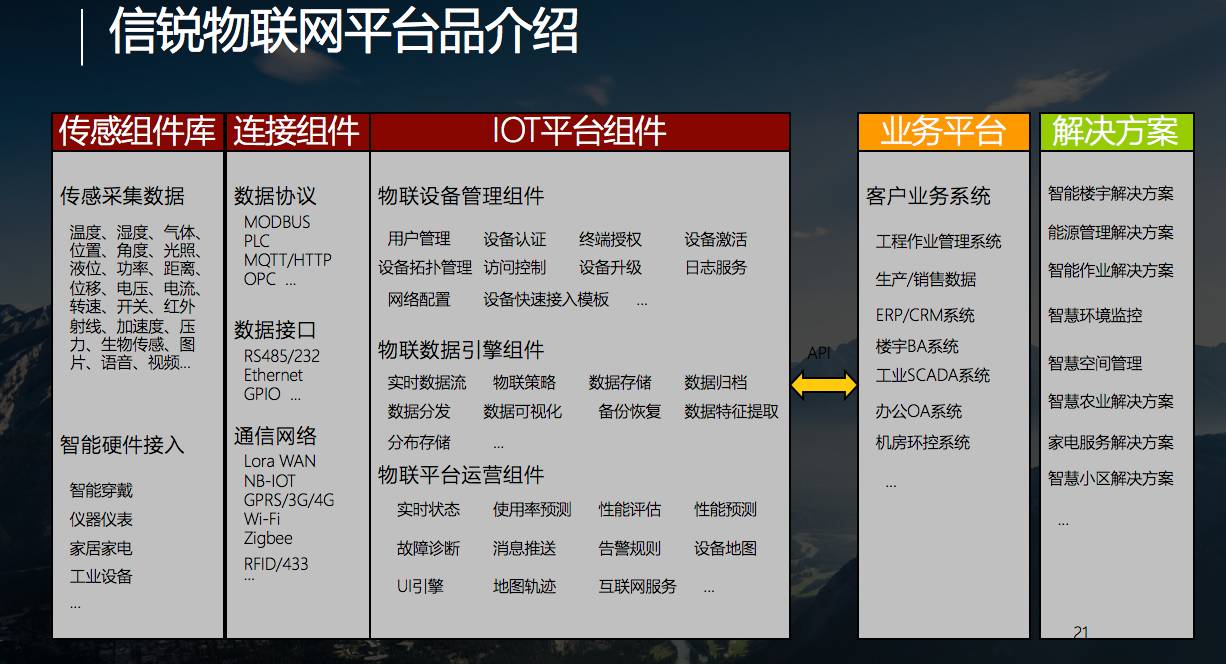This screenshot has width=1226, height=664.
Task: Select the MQTT/HTTP protocol entry
Action: 287,260
